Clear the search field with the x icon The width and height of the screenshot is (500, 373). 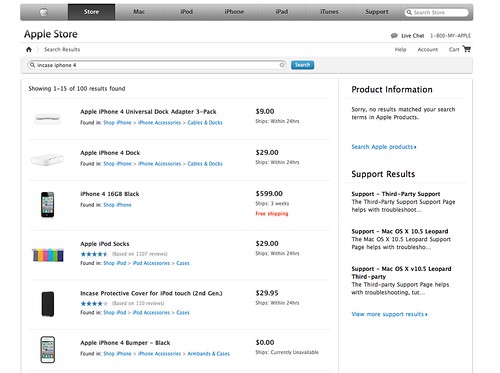tap(282, 65)
